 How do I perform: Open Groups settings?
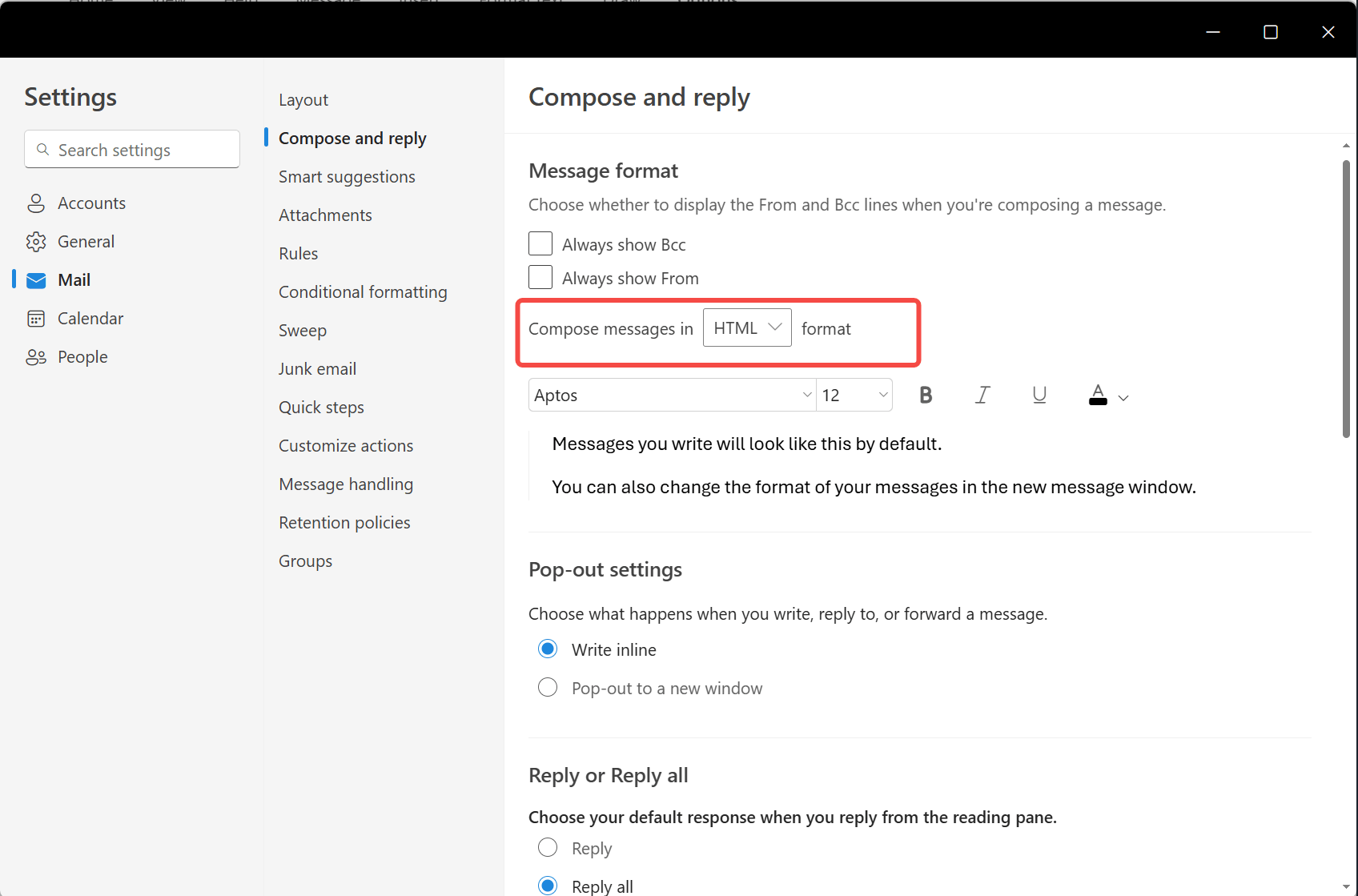(x=305, y=561)
